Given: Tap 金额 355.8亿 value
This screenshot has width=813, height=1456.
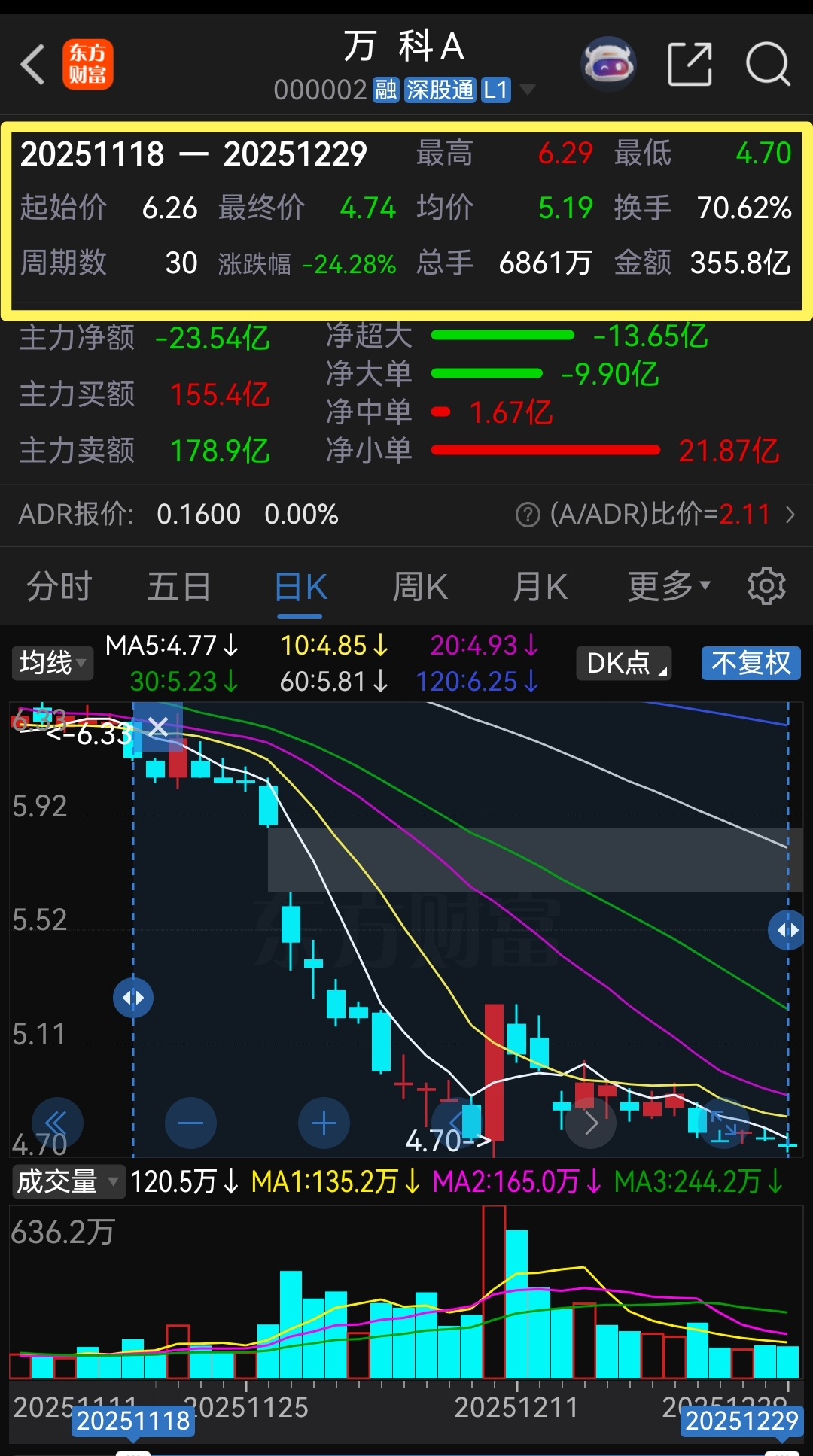Looking at the screenshot, I should coord(741,263).
